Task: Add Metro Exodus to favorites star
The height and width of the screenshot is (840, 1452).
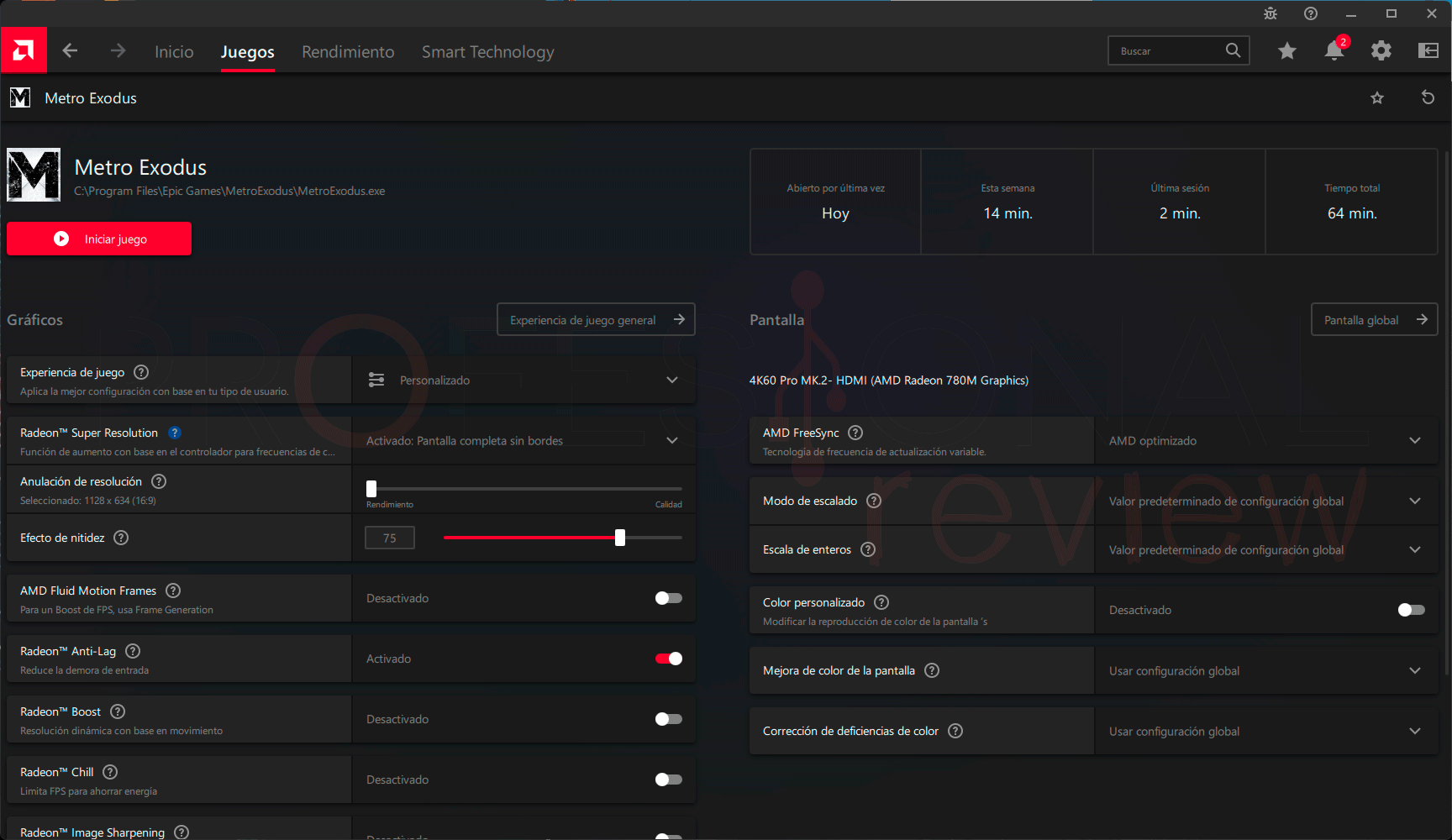Action: click(x=1377, y=97)
